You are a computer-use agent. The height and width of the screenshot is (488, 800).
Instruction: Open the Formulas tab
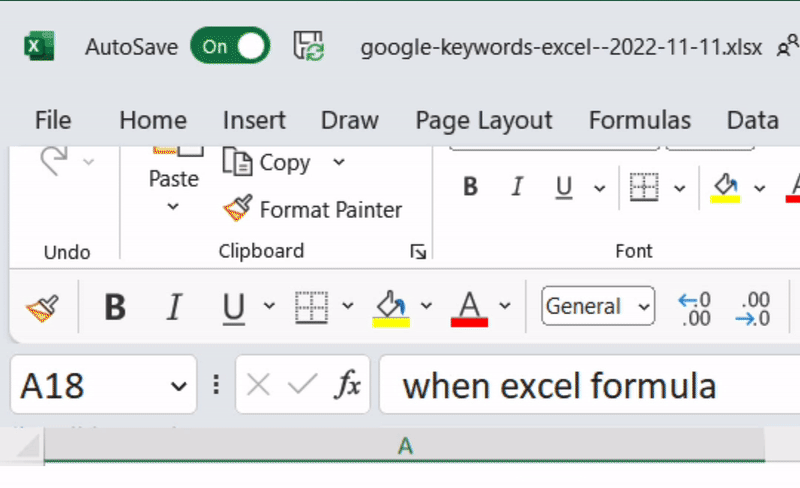640,120
